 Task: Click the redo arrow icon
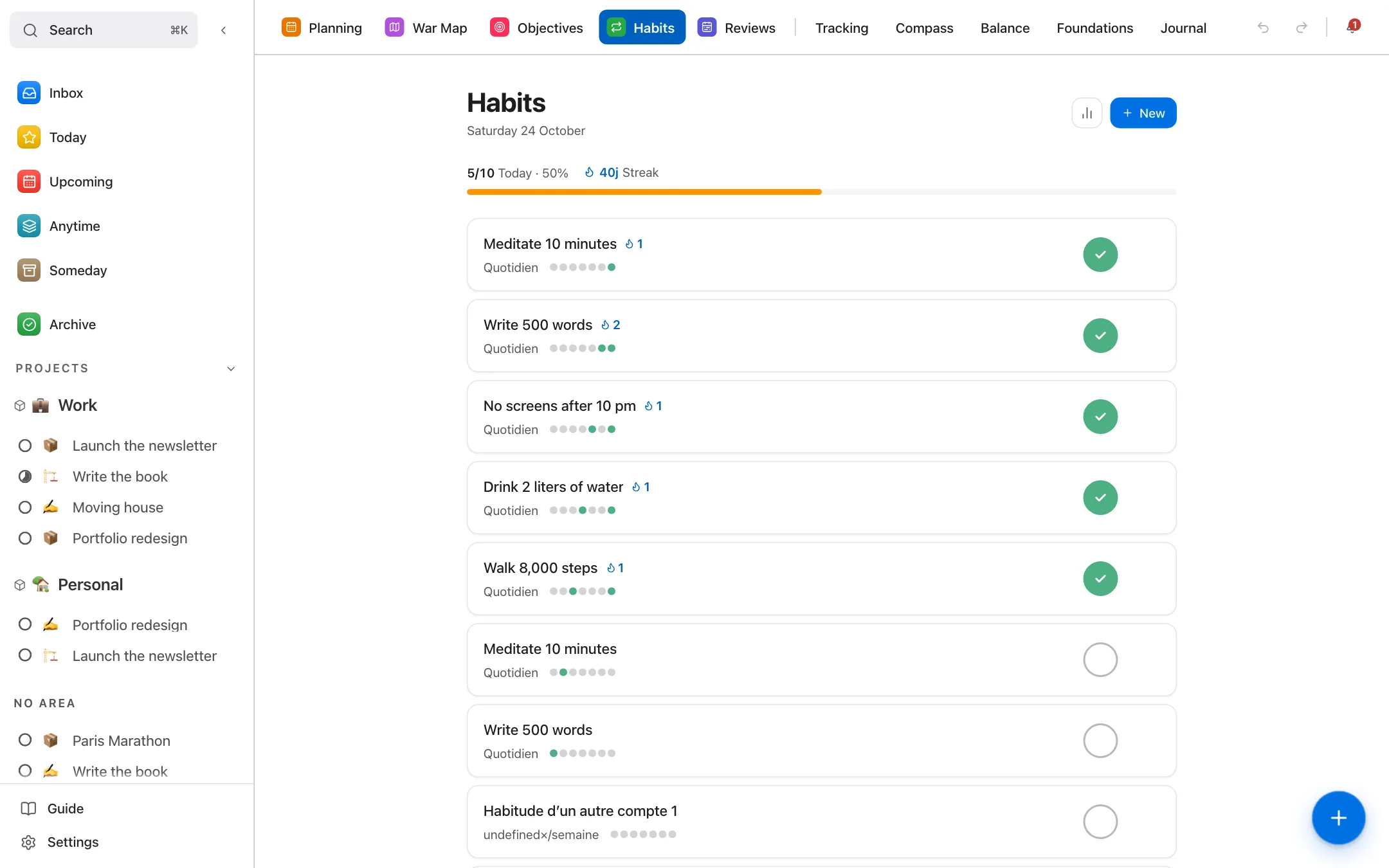1302,28
